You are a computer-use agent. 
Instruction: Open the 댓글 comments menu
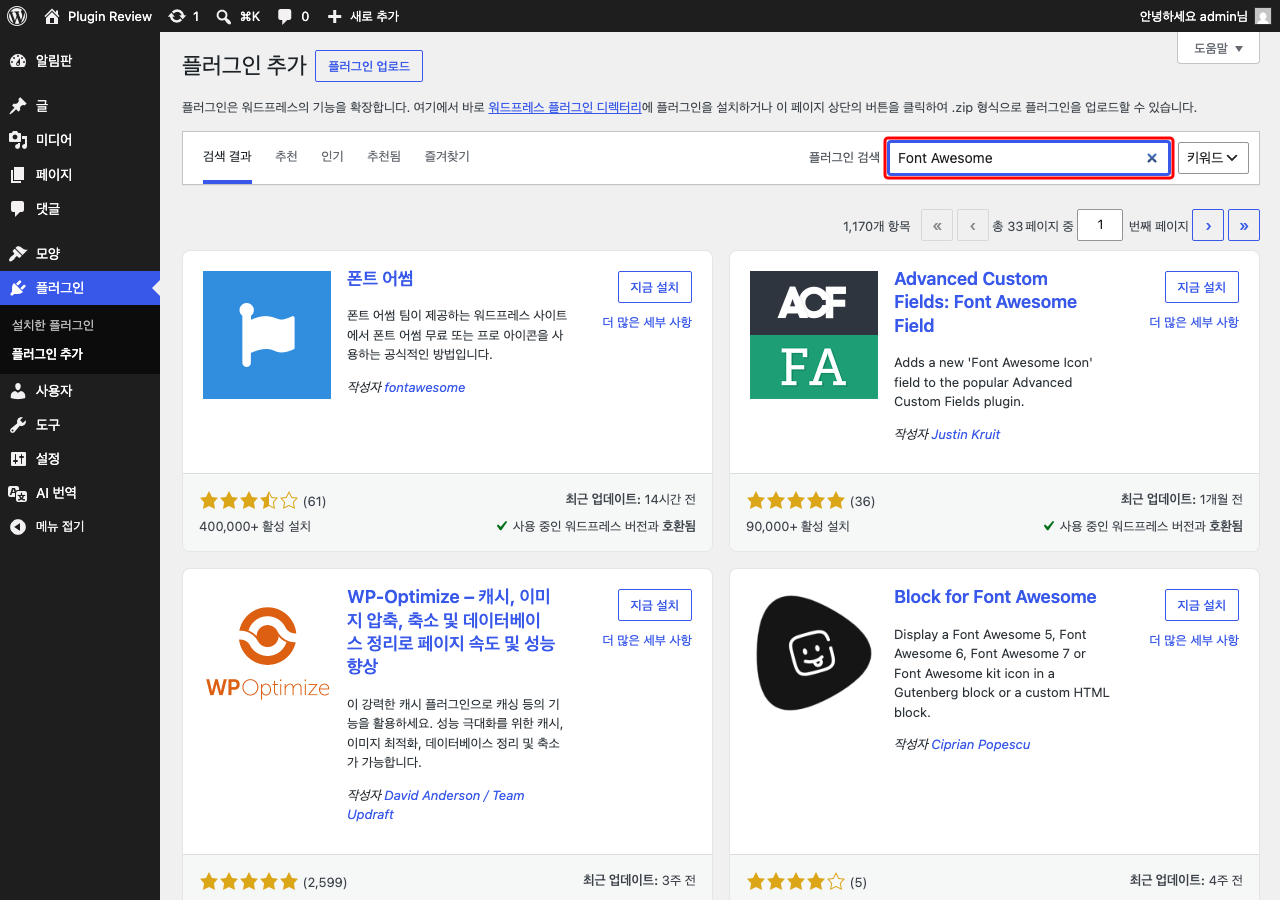click(x=80, y=208)
